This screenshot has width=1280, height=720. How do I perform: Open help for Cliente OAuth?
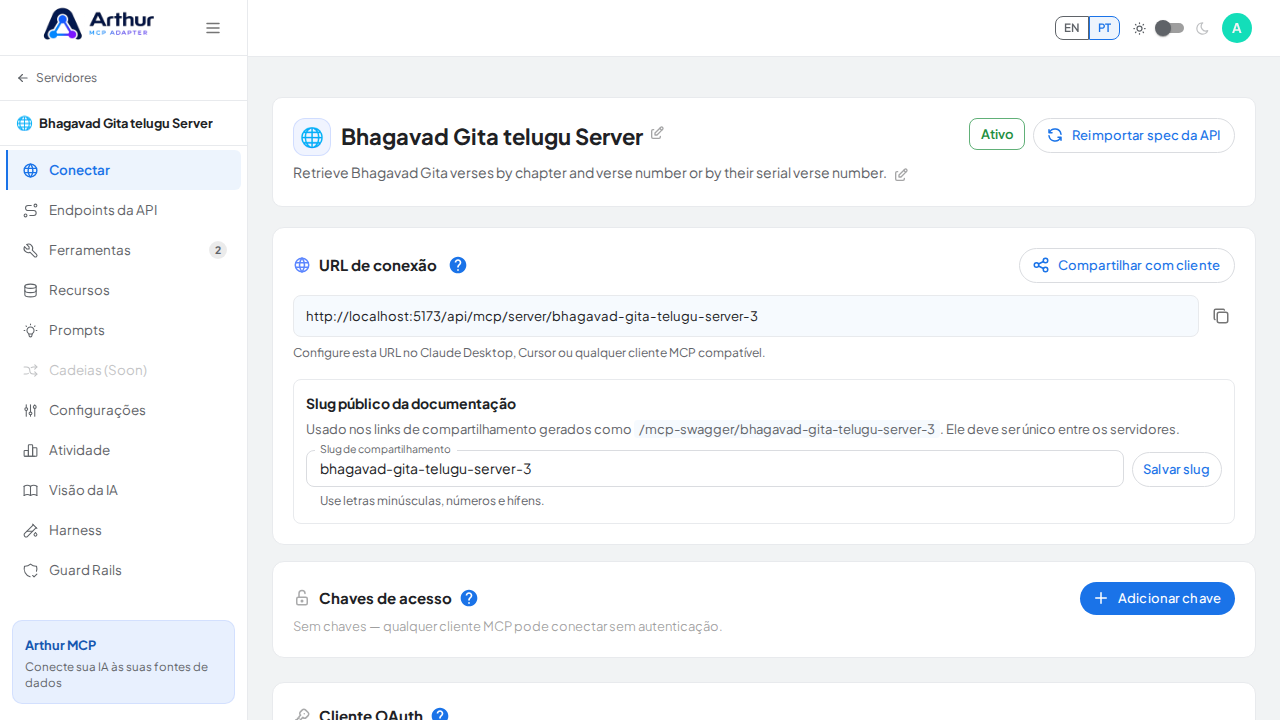tap(440, 716)
